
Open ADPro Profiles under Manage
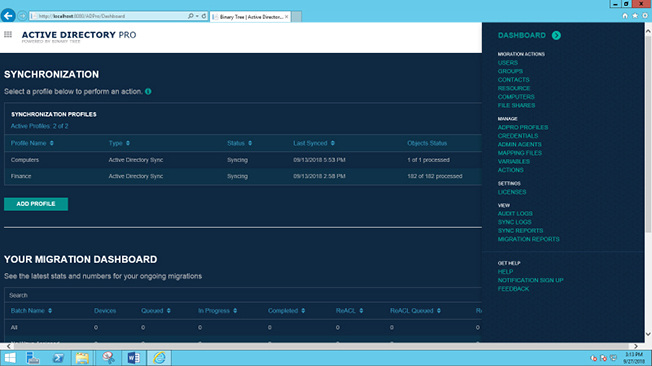pyautogui.click(x=523, y=127)
